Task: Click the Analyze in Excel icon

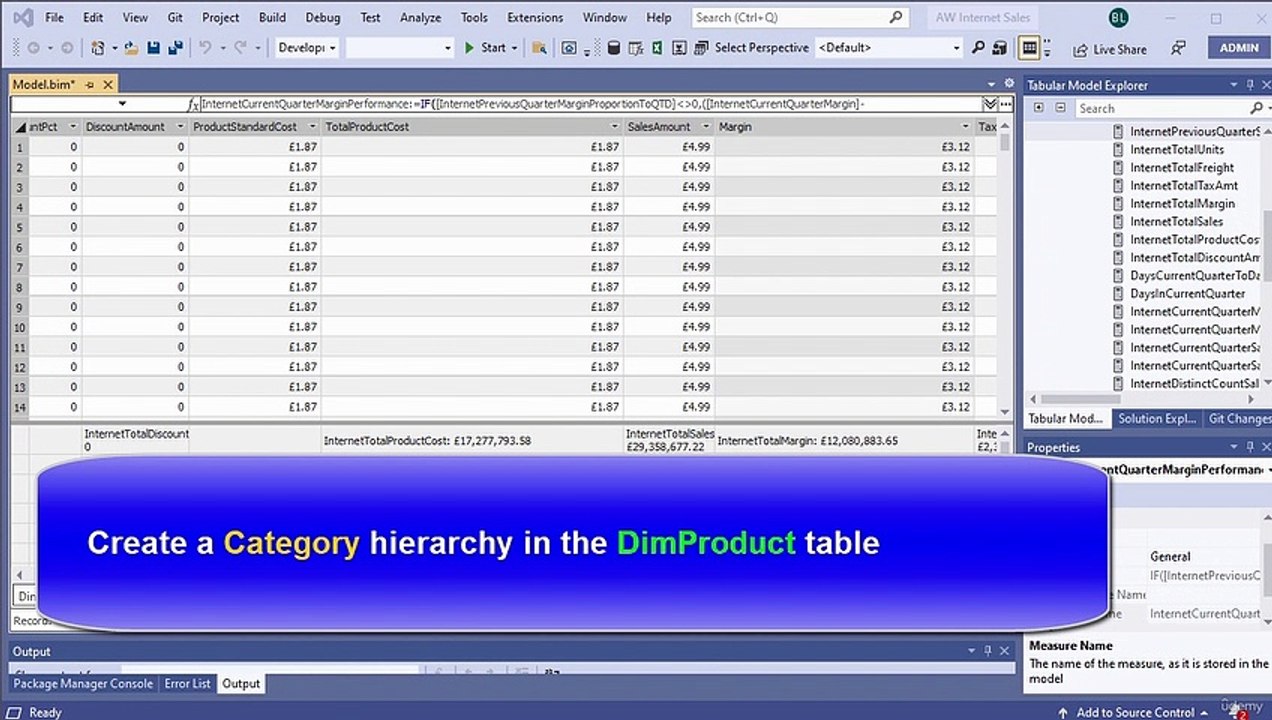Action: coord(657,48)
